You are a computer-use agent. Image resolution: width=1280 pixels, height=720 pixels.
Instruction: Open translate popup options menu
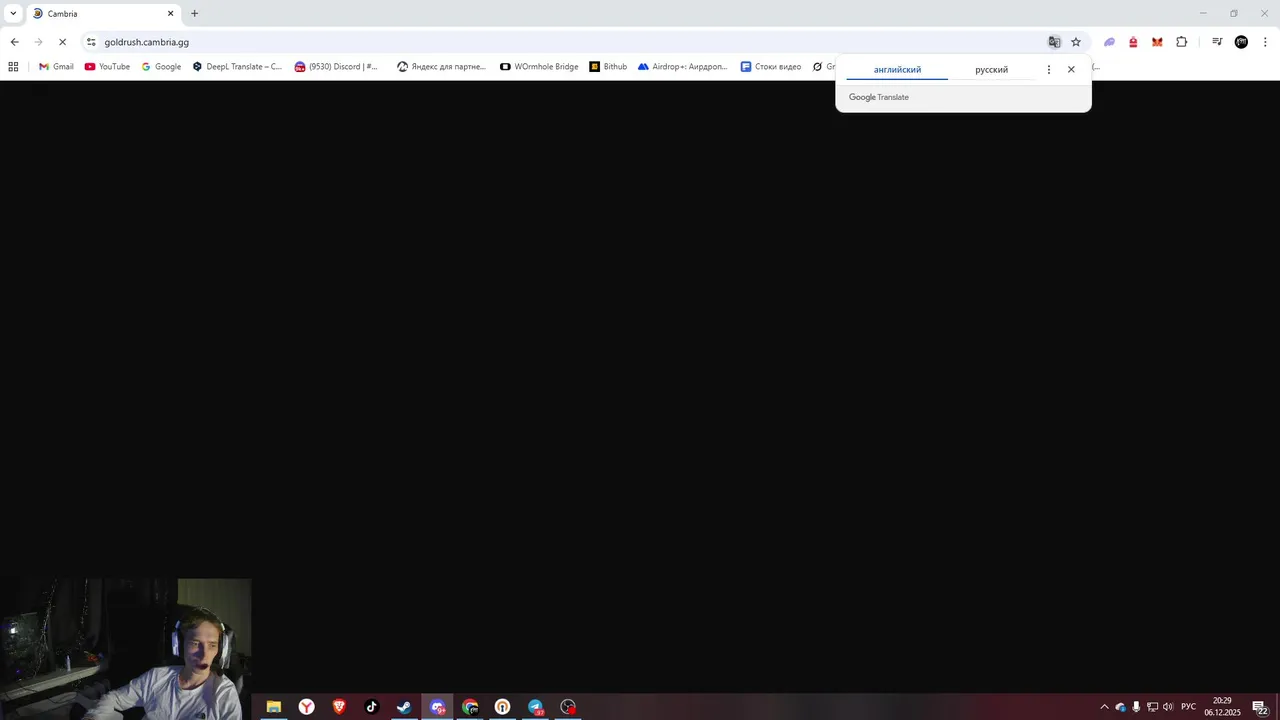point(1048,70)
